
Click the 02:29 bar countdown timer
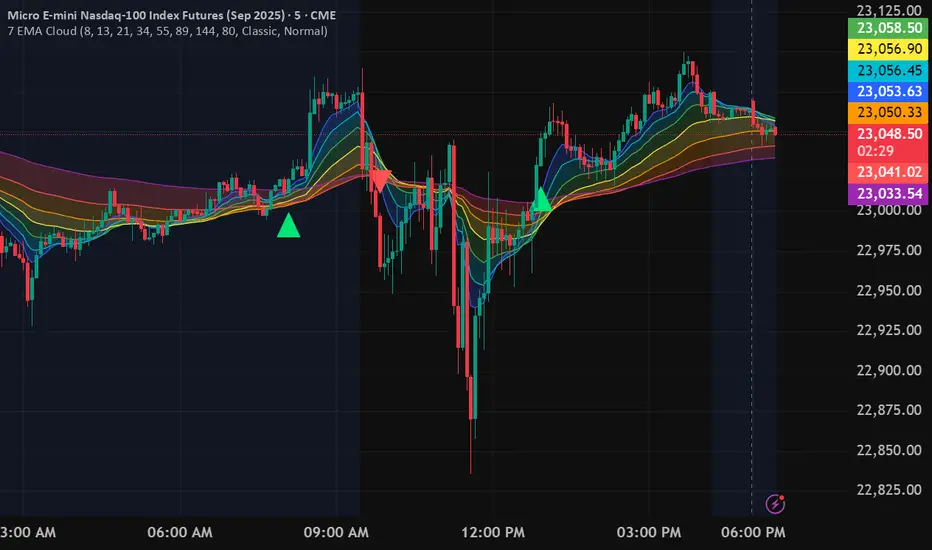(876, 151)
